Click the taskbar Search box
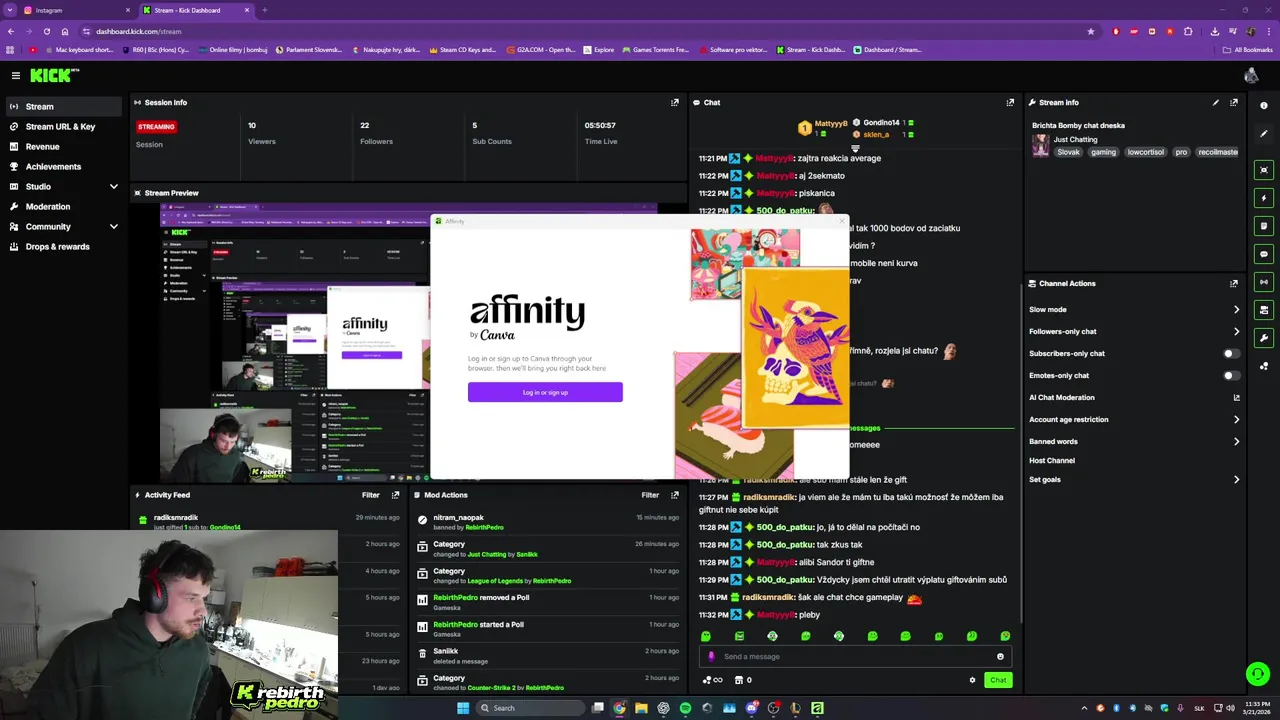This screenshot has height=720, width=1280. (528, 708)
